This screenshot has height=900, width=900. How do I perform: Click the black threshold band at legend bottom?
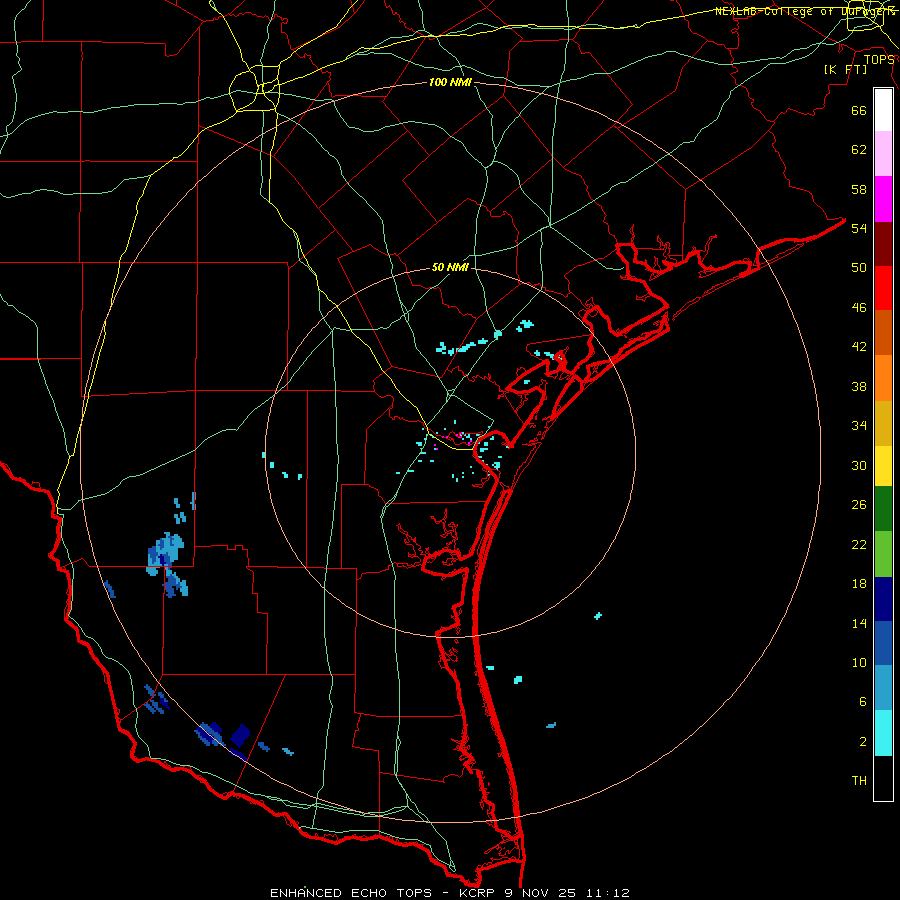tap(883, 778)
